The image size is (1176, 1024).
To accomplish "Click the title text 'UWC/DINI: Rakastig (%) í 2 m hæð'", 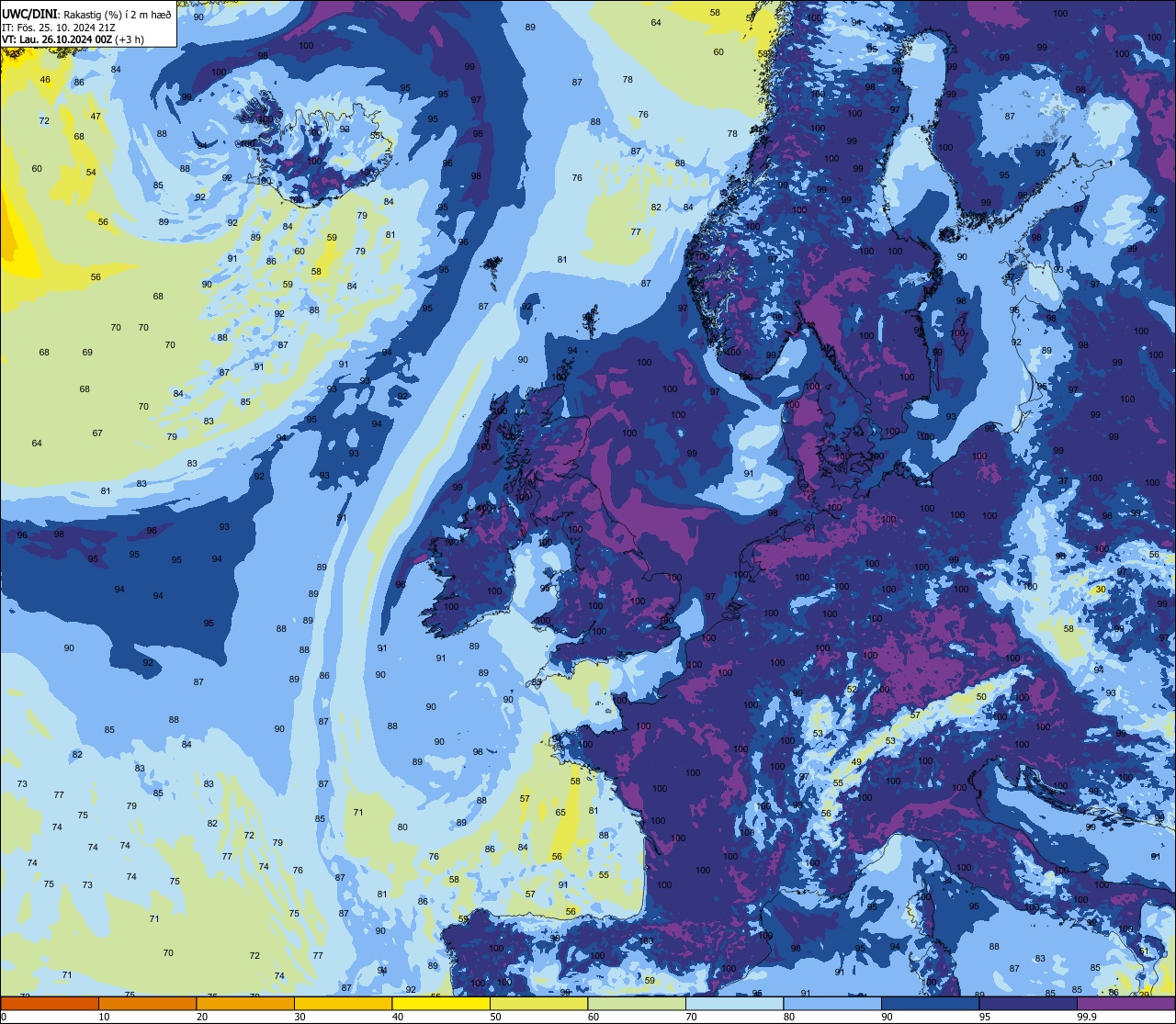I will 87,14.
